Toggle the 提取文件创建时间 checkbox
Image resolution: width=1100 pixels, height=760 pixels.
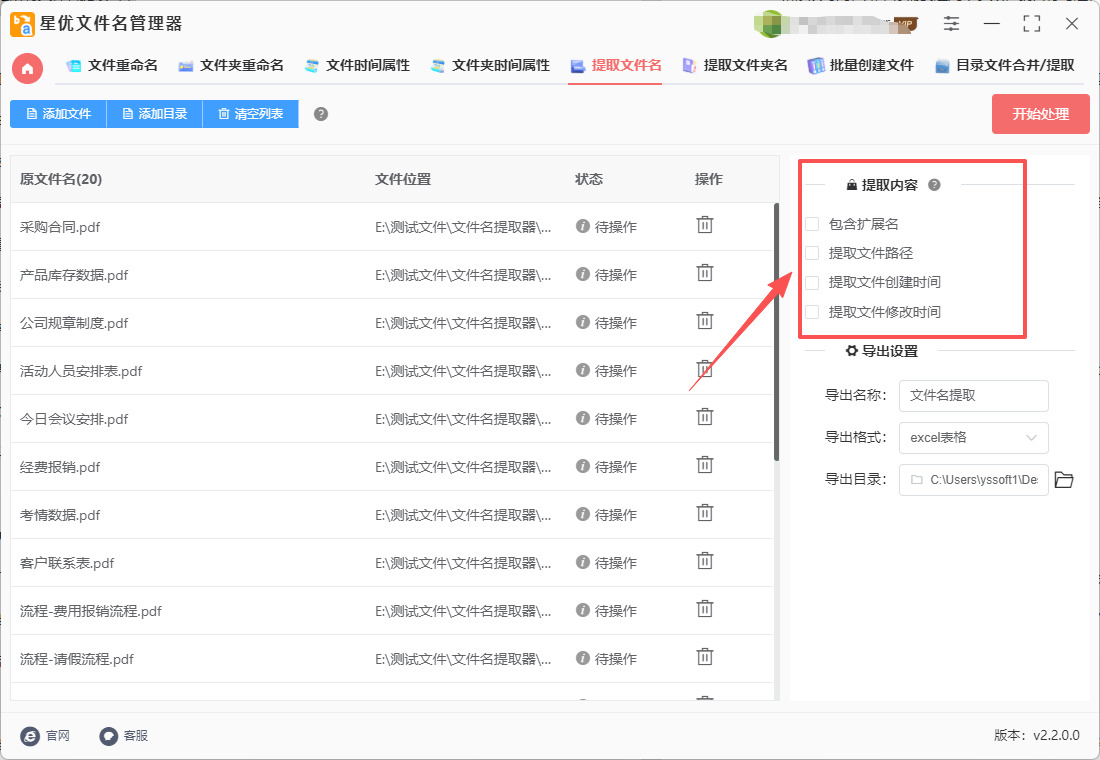[813, 282]
